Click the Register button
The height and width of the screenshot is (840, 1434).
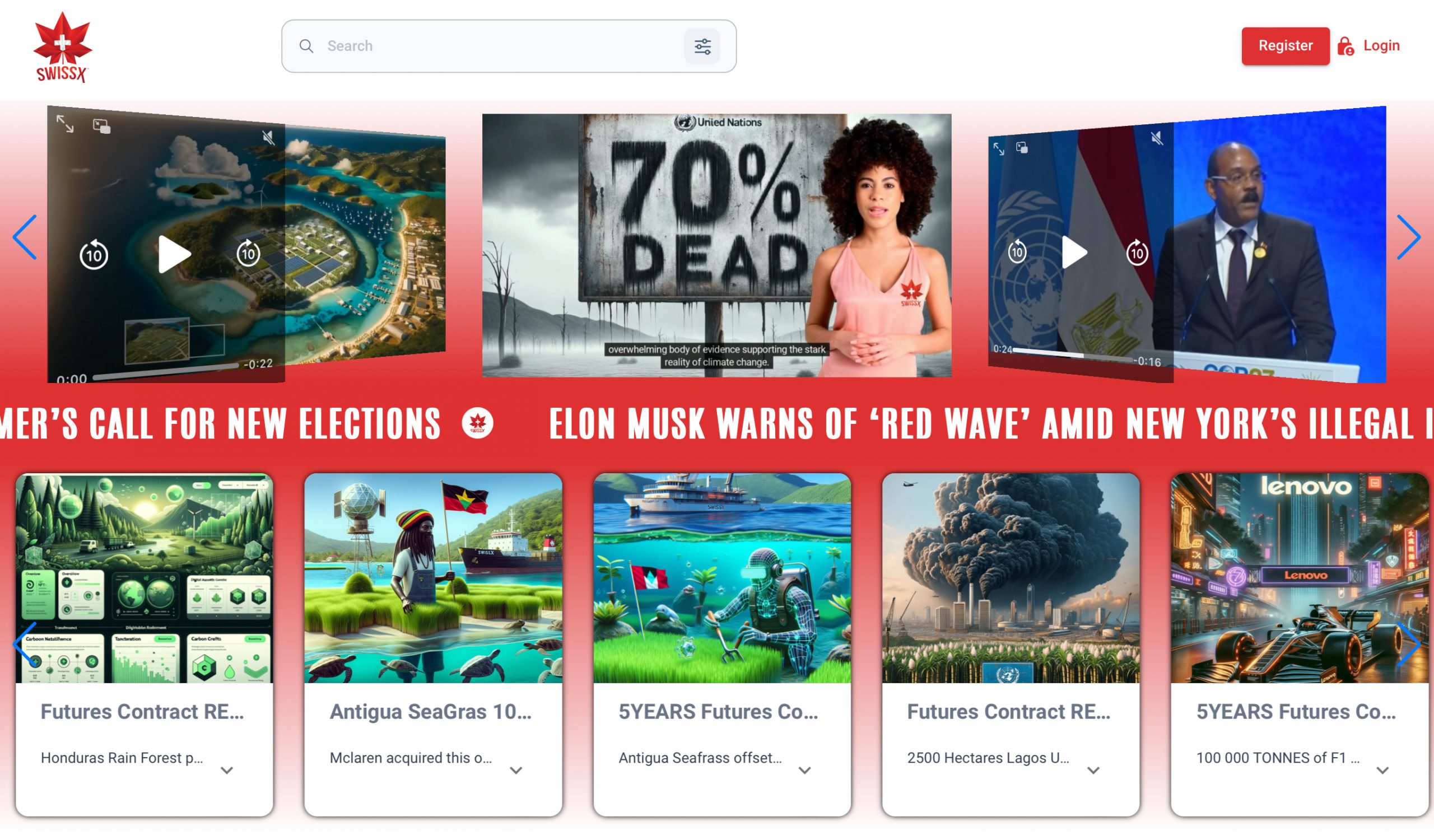coord(1286,46)
